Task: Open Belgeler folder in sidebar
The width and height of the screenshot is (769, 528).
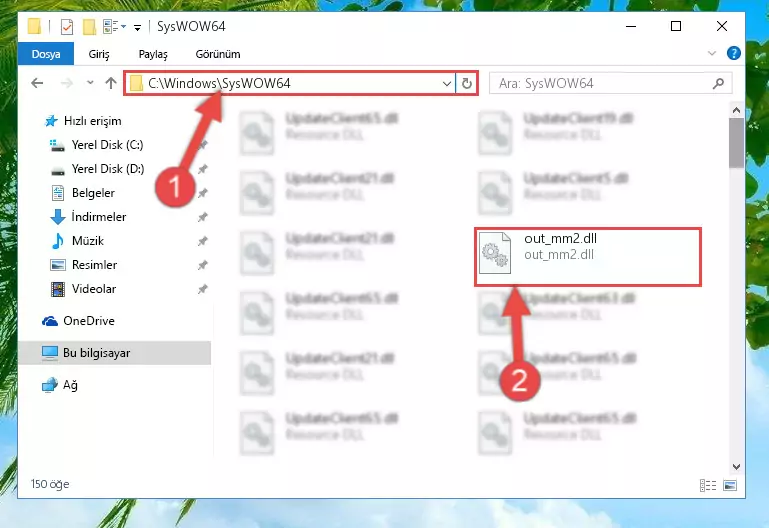Action: (93, 193)
